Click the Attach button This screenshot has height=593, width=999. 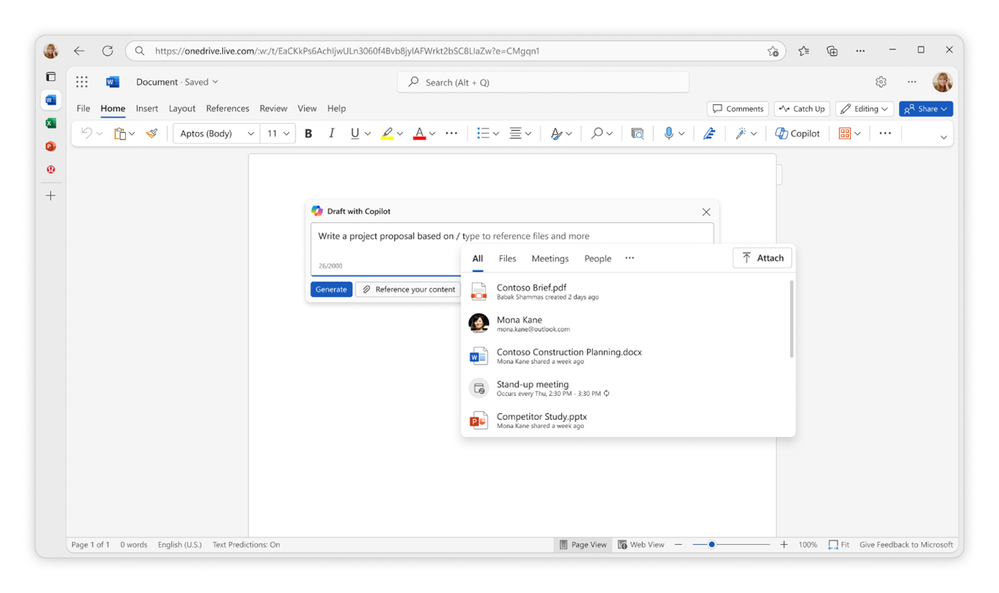click(762, 257)
